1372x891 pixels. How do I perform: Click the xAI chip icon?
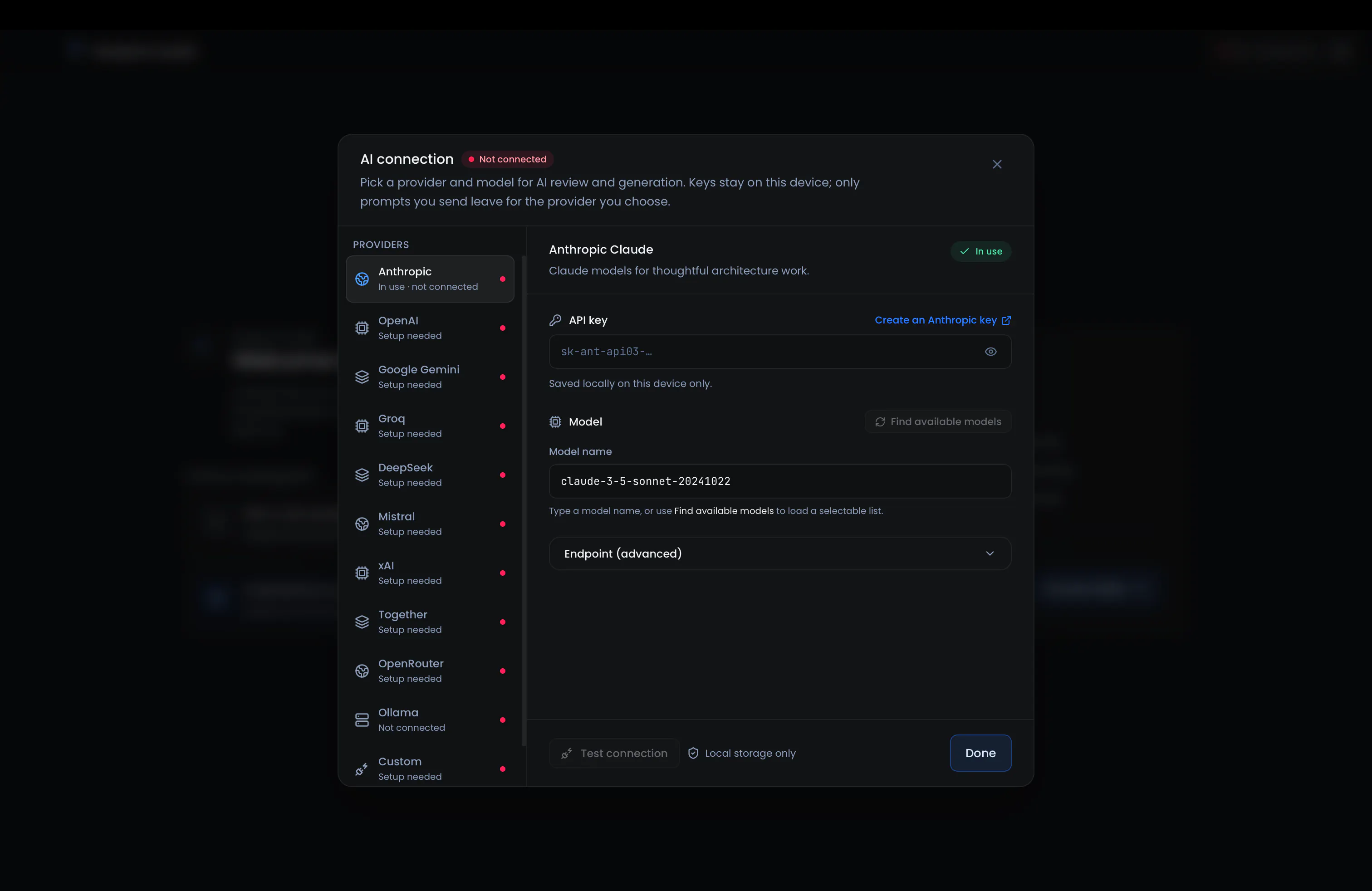click(x=362, y=573)
